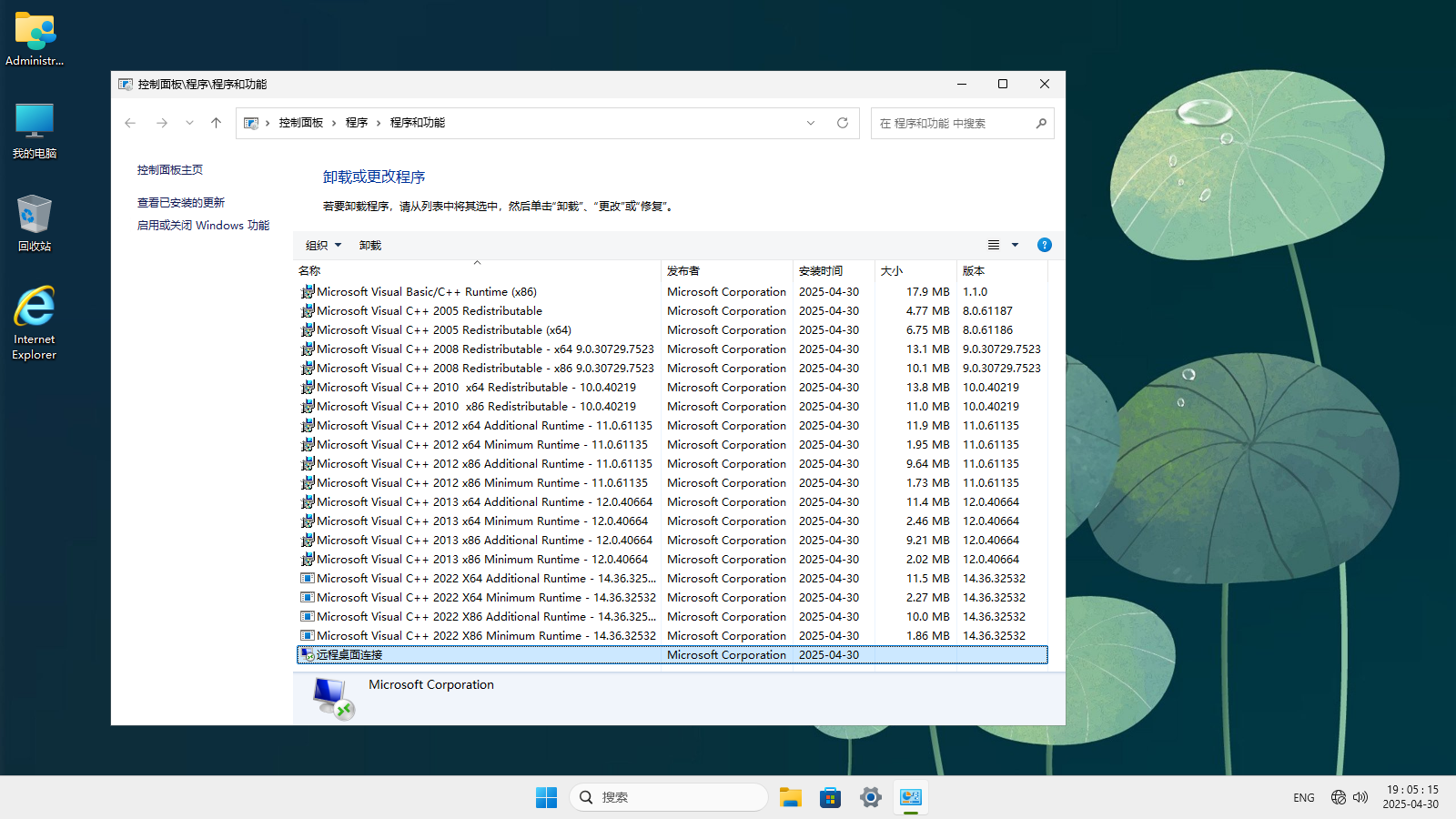Image resolution: width=1456 pixels, height=819 pixels.
Task: Click the 卸载 toolbar button
Action: tap(370, 246)
